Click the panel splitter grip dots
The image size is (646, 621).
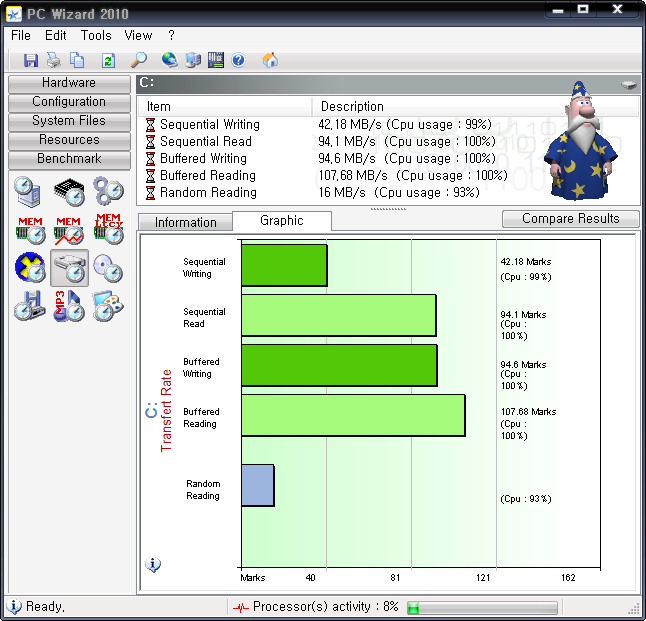click(388, 209)
